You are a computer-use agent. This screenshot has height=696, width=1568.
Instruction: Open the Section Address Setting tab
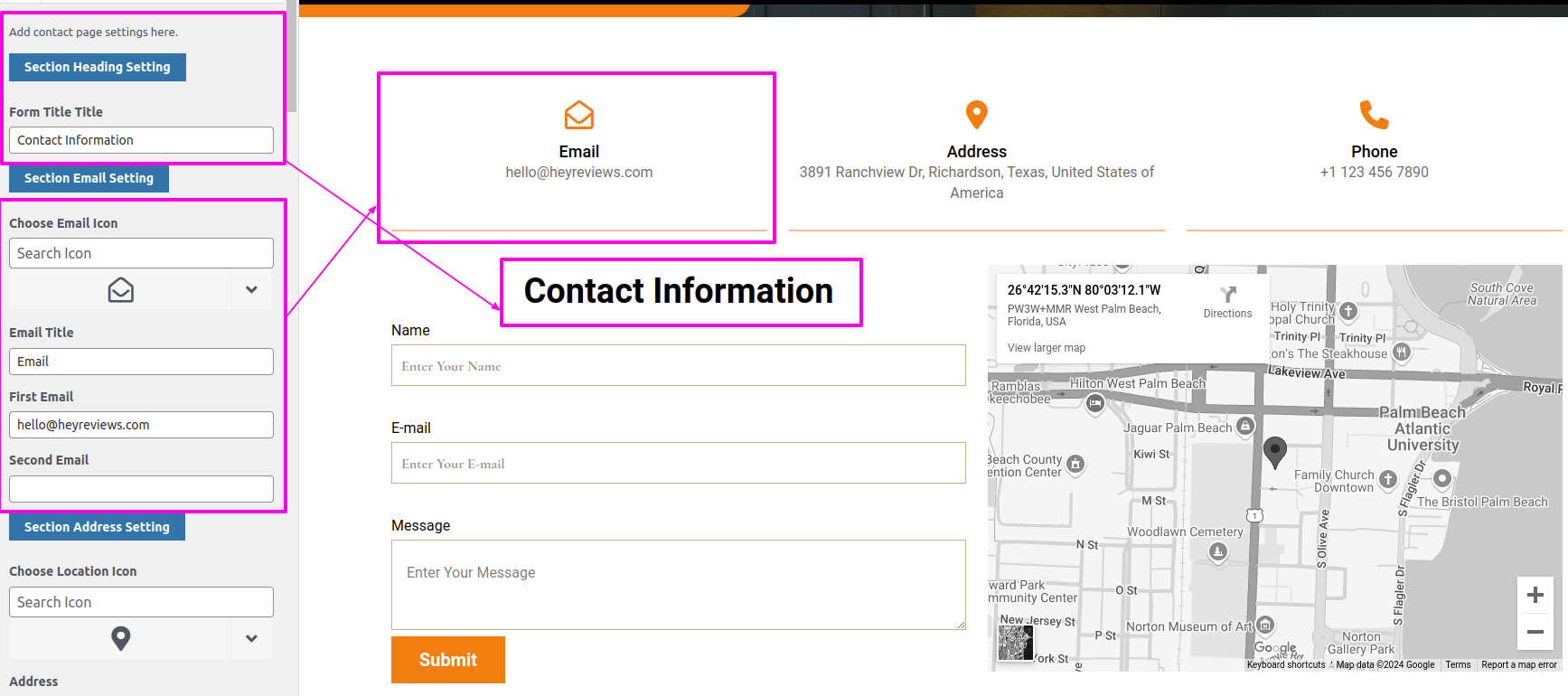point(97,527)
